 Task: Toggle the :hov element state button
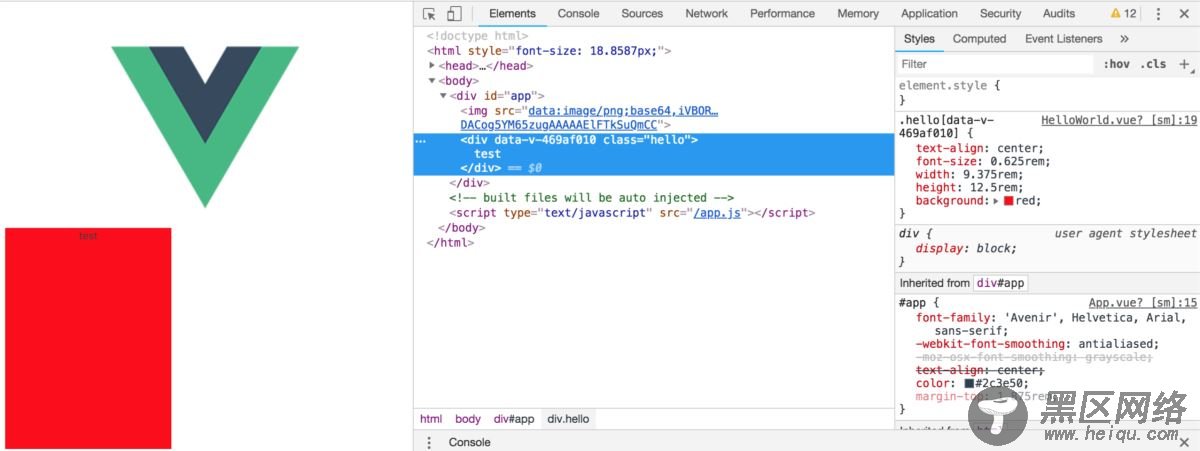(1116, 64)
